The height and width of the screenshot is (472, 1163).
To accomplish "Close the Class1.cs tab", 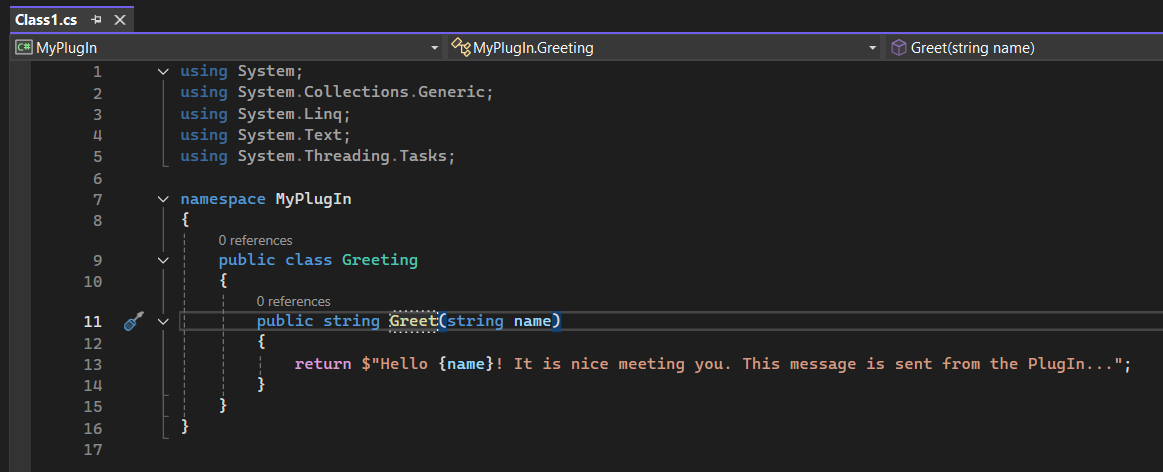I will point(120,20).
